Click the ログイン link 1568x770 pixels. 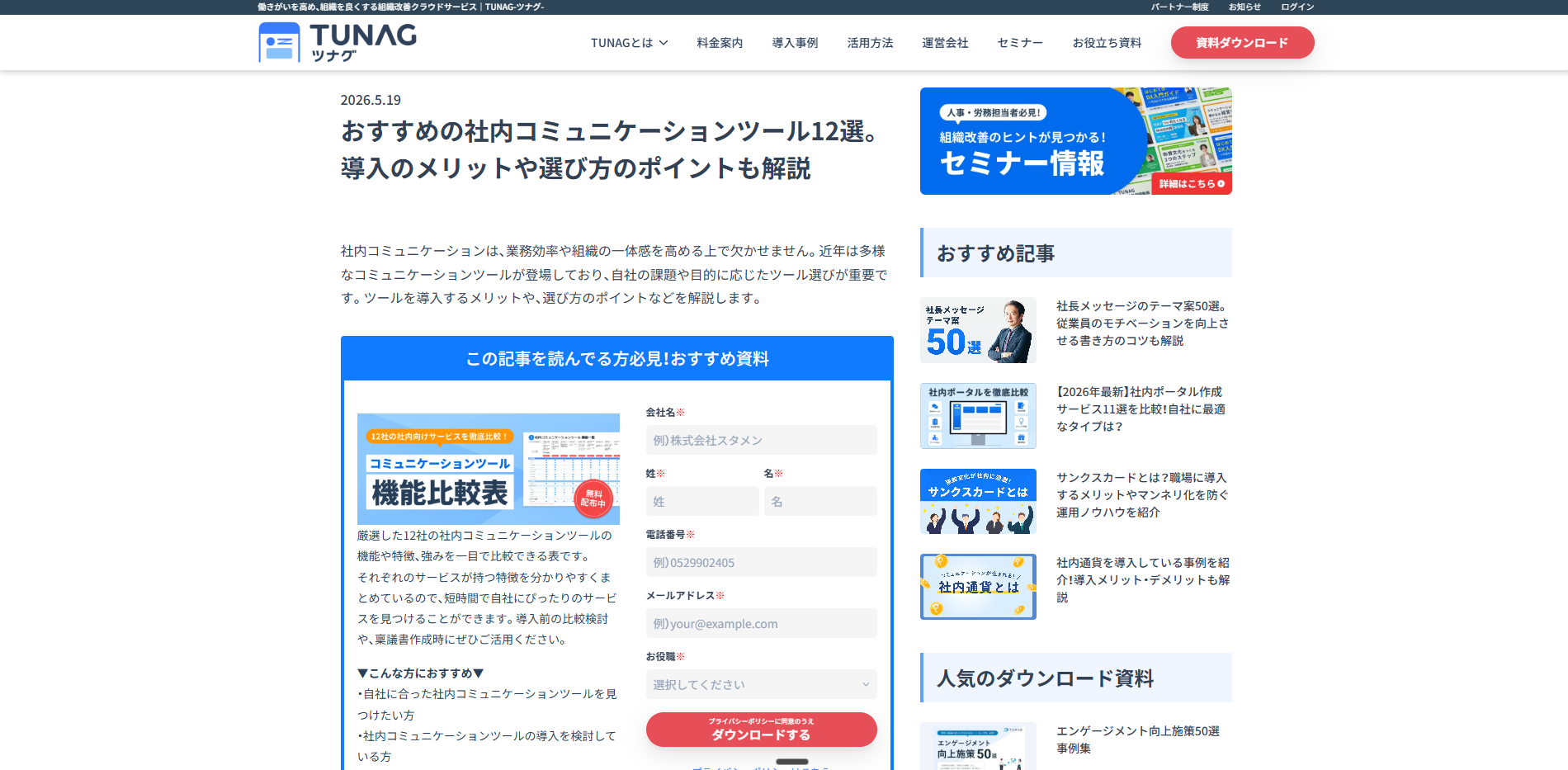coord(1297,7)
